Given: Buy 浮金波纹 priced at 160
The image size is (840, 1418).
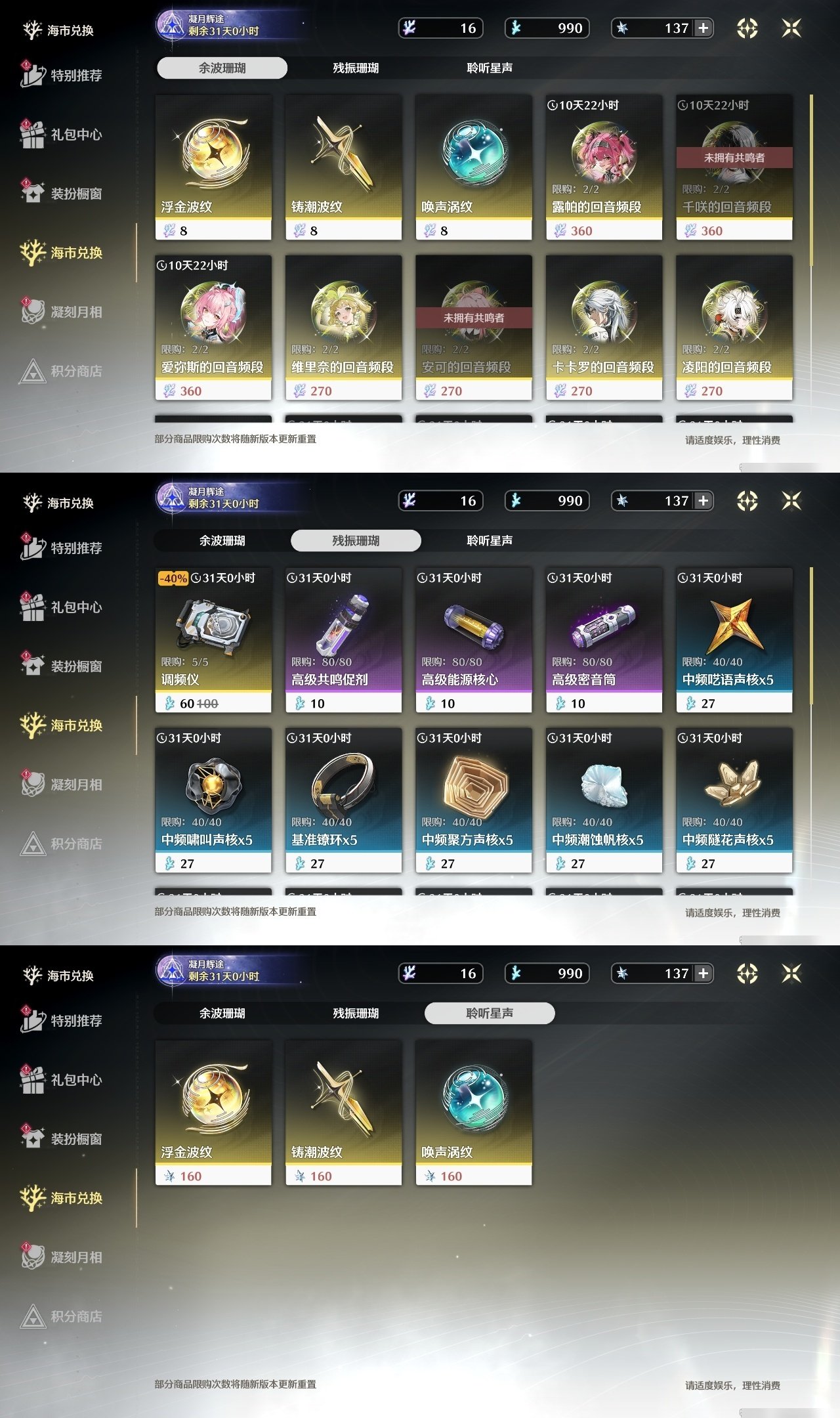Looking at the screenshot, I should 213,1113.
